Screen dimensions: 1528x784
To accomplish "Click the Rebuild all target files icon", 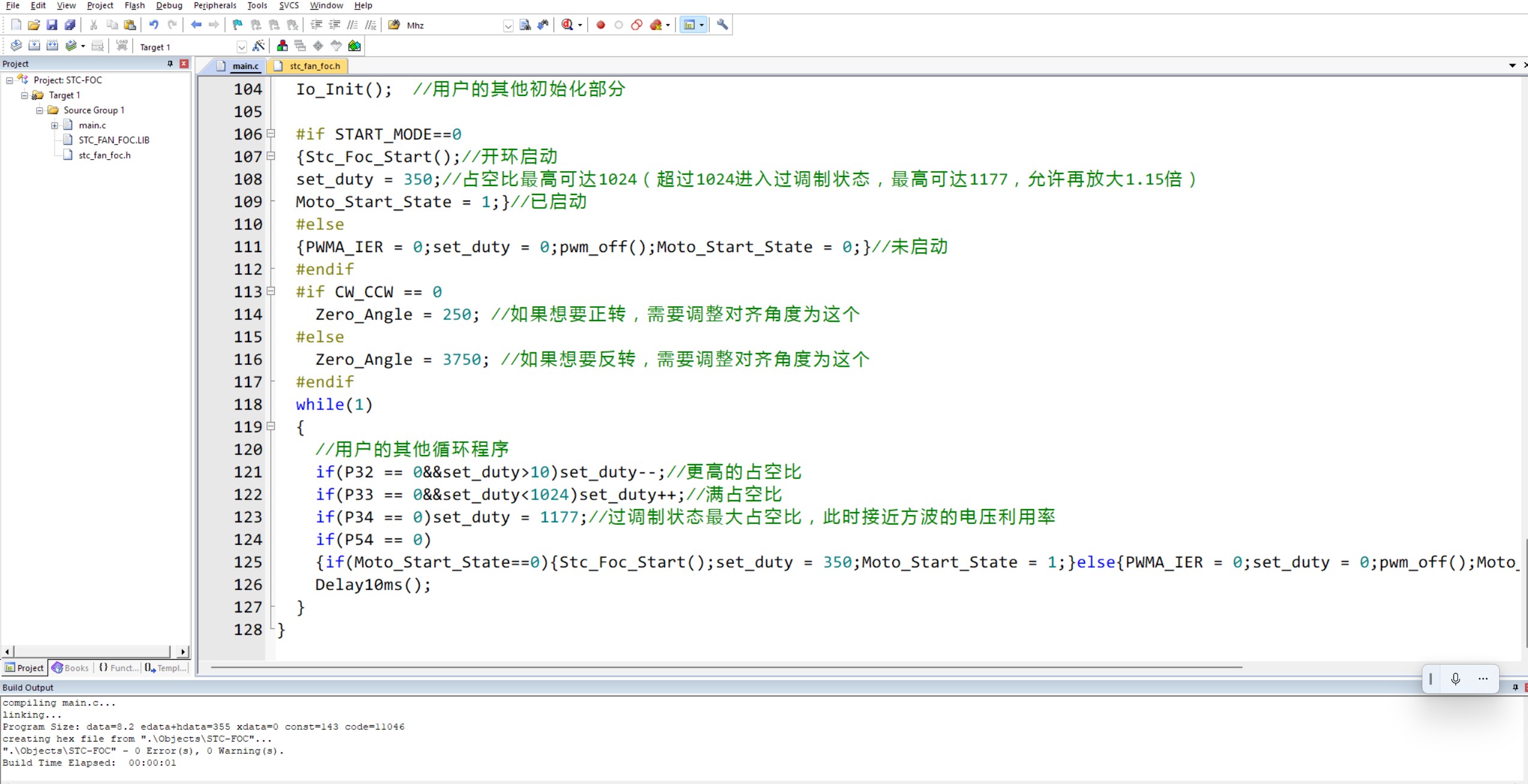I will pyautogui.click(x=52, y=46).
